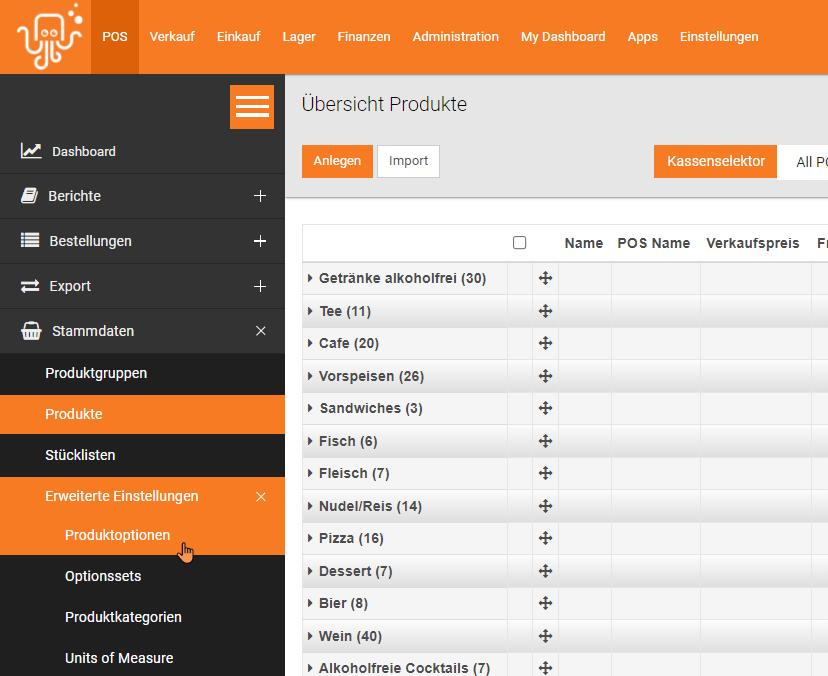Click the move handle for Pizza row
This screenshot has width=828, height=676.
[545, 538]
